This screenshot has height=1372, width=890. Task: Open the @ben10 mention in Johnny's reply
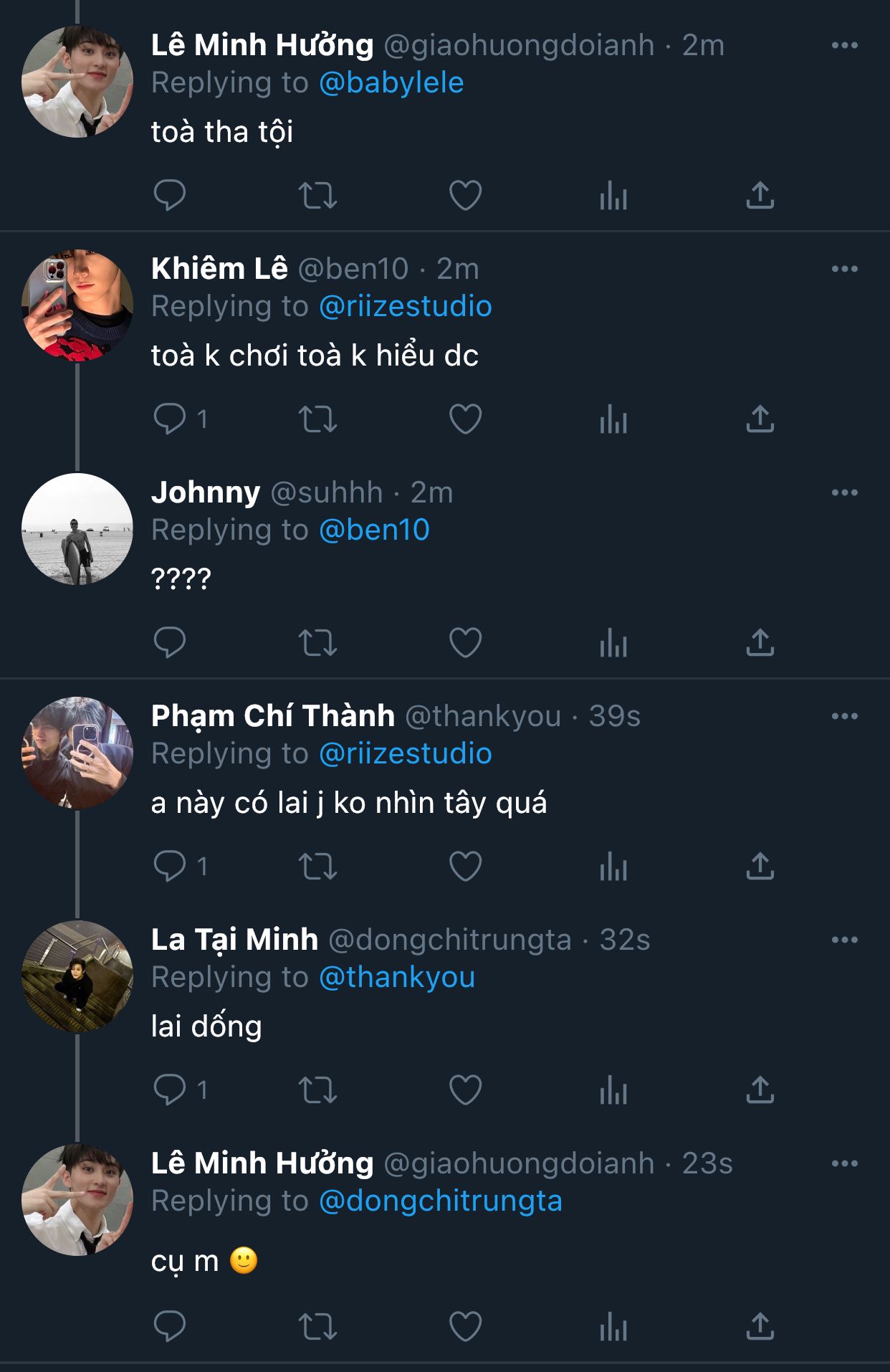[374, 530]
